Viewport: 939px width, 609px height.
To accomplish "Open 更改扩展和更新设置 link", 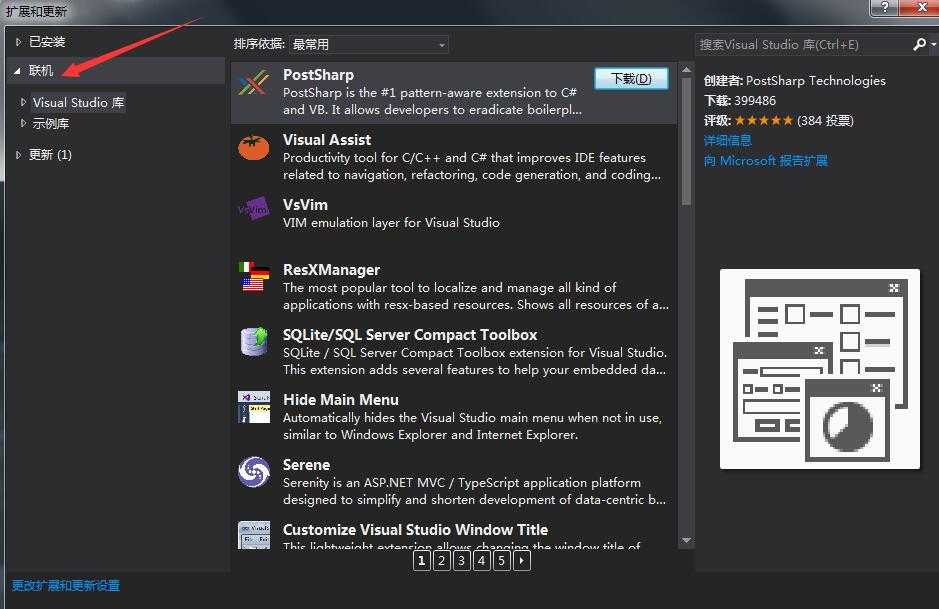I will (x=66, y=586).
